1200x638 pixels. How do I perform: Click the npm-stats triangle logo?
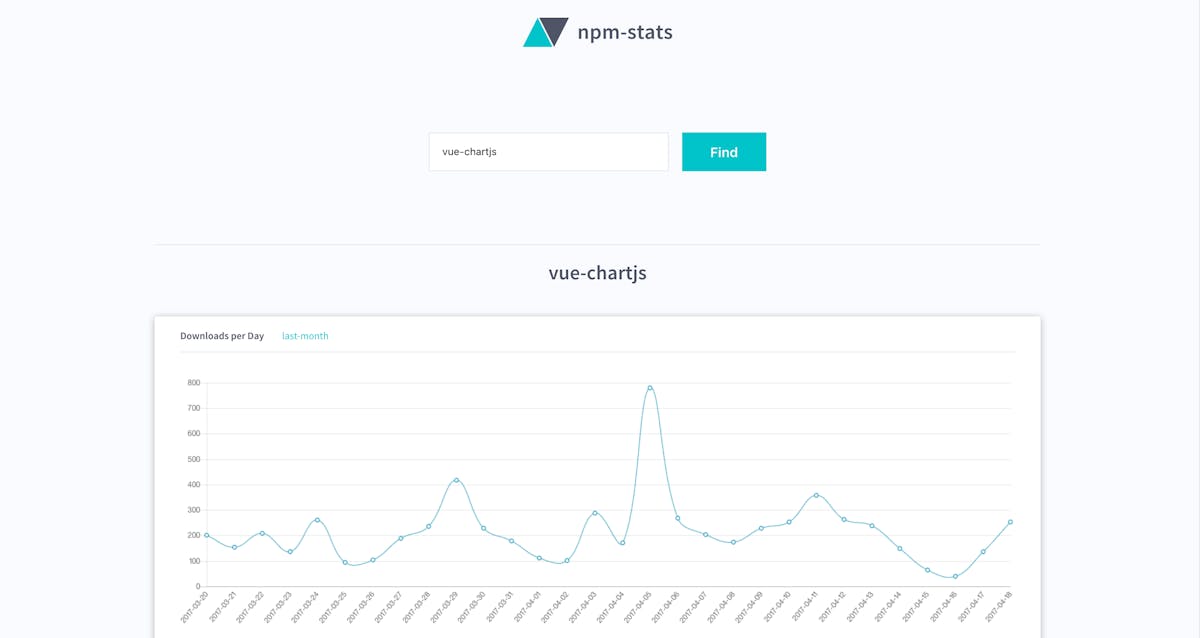pyautogui.click(x=544, y=32)
